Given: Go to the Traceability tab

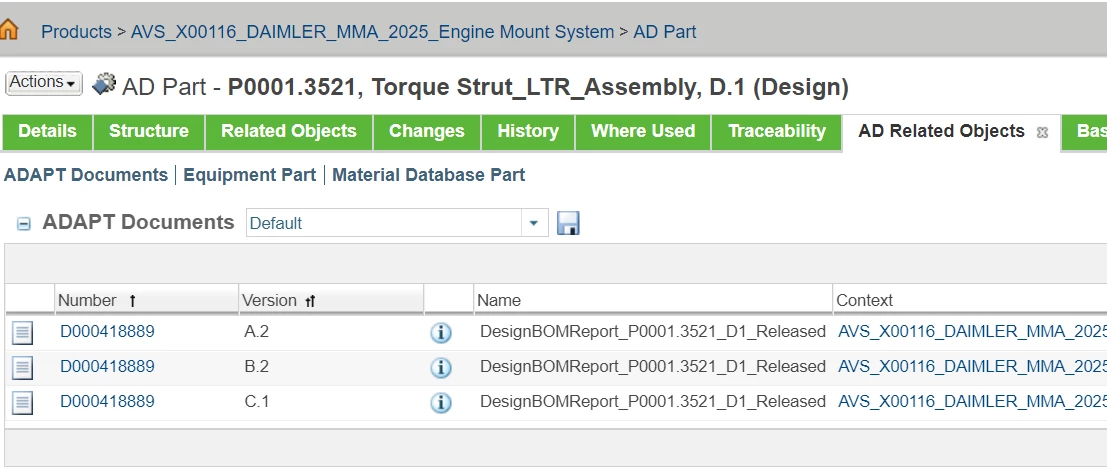Looking at the screenshot, I should [x=777, y=131].
